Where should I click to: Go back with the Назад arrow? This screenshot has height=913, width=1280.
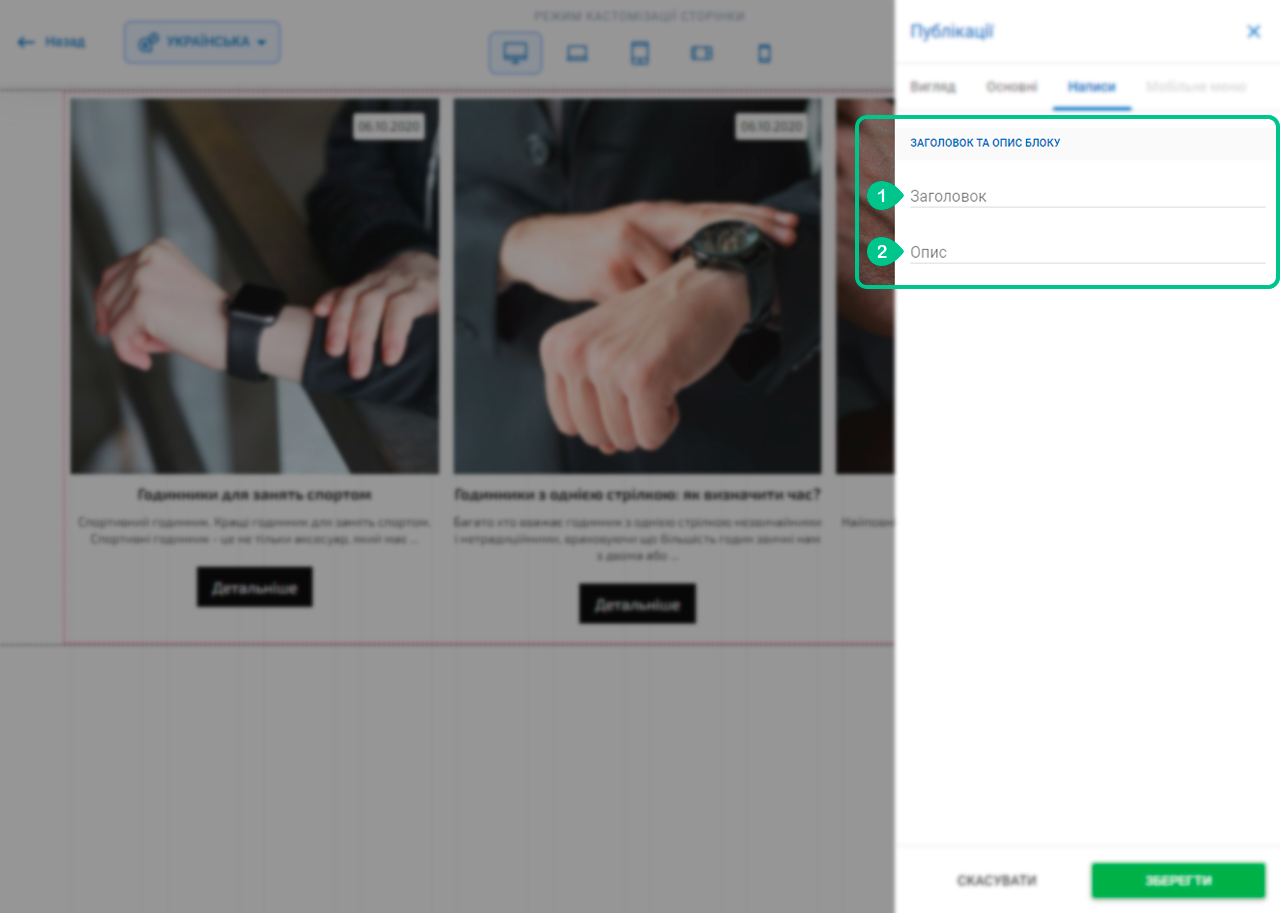pos(52,43)
